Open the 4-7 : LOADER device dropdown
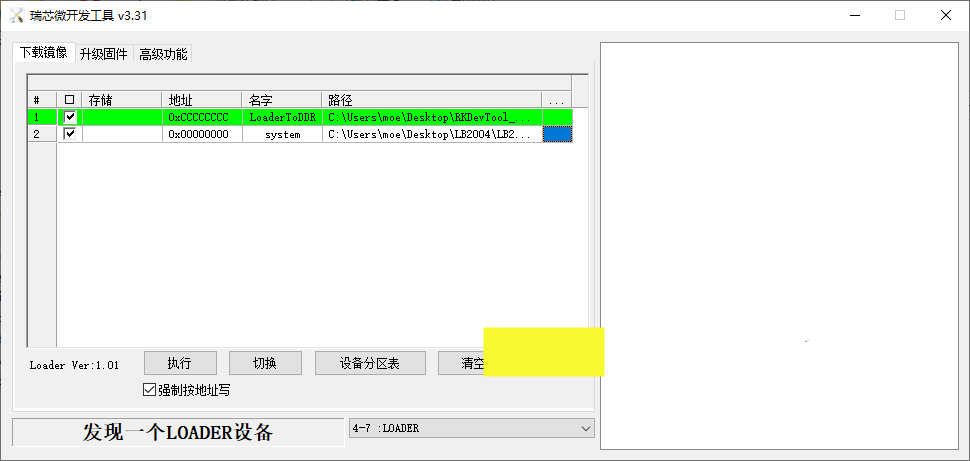The image size is (970, 461). [x=585, y=428]
